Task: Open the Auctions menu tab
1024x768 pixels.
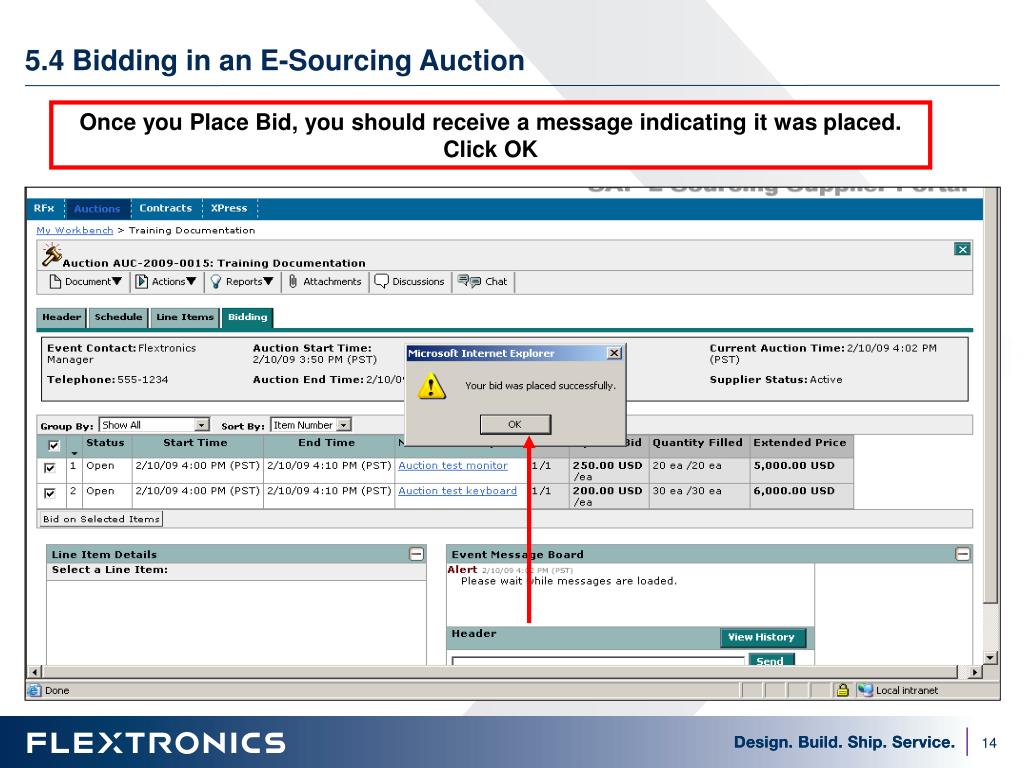Action: 97,208
